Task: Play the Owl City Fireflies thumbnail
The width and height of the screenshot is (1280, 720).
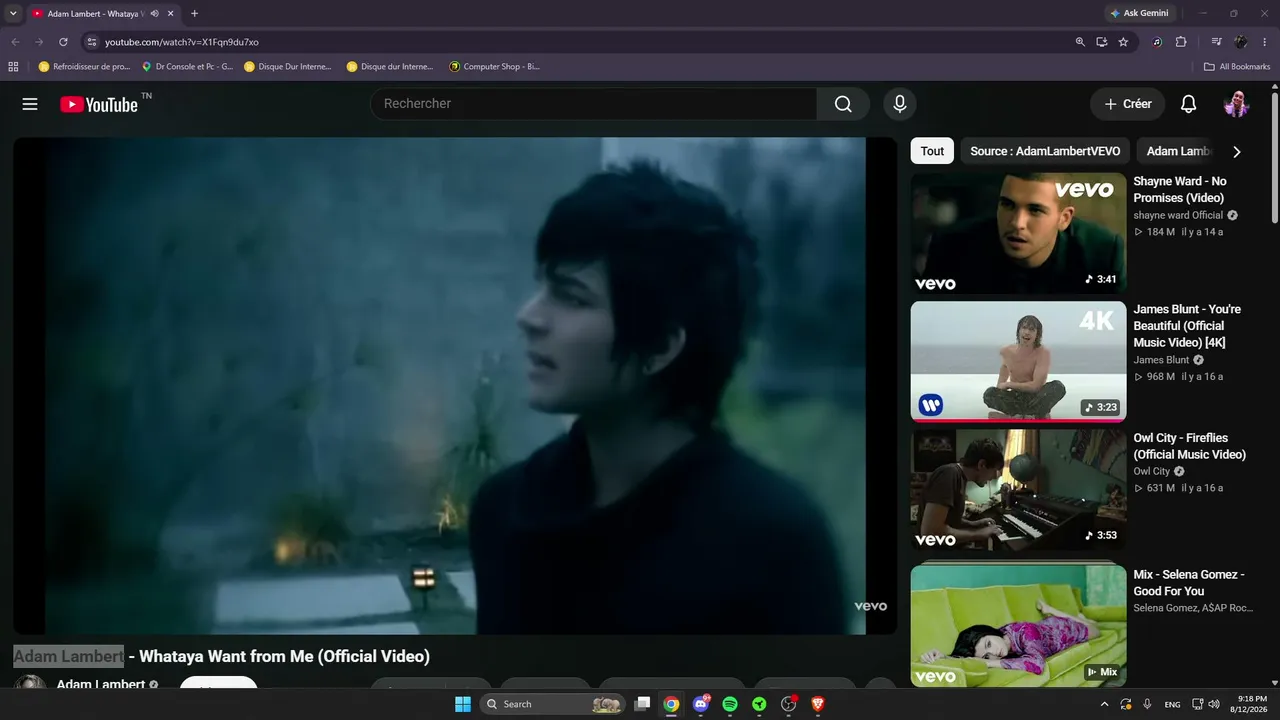Action: click(1018, 490)
